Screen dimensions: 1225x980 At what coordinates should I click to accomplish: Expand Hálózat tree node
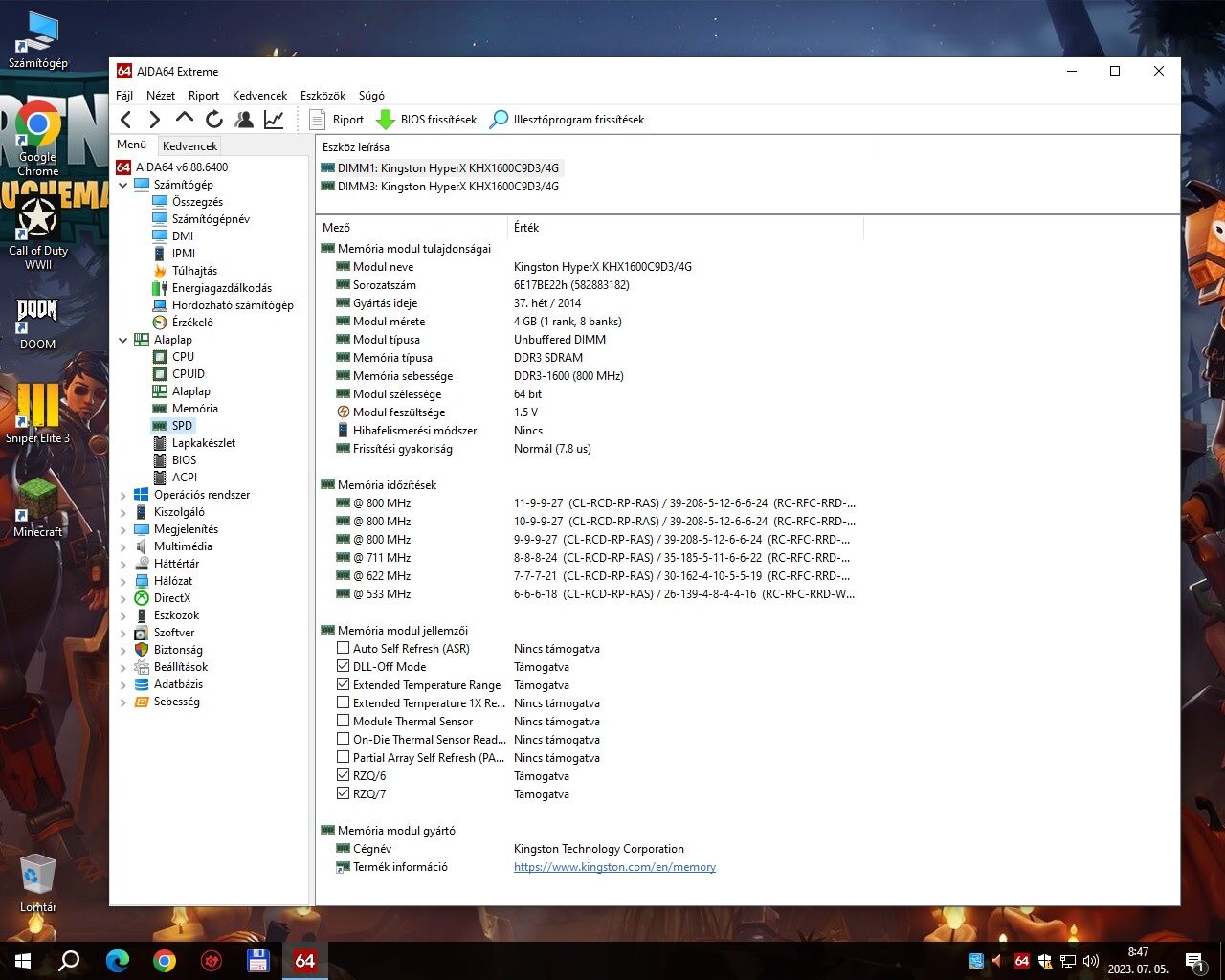(x=122, y=582)
